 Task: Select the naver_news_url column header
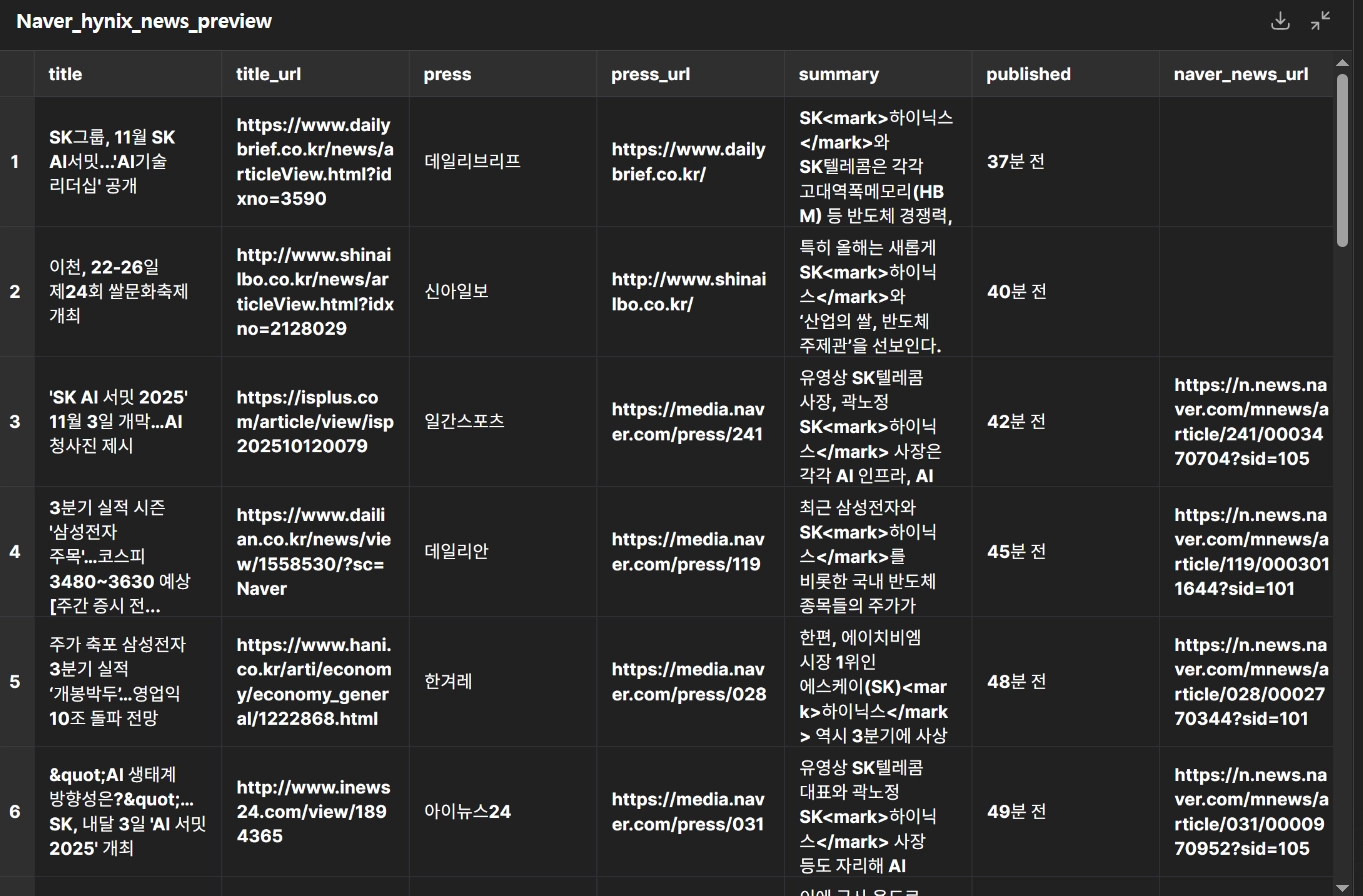pos(1240,74)
